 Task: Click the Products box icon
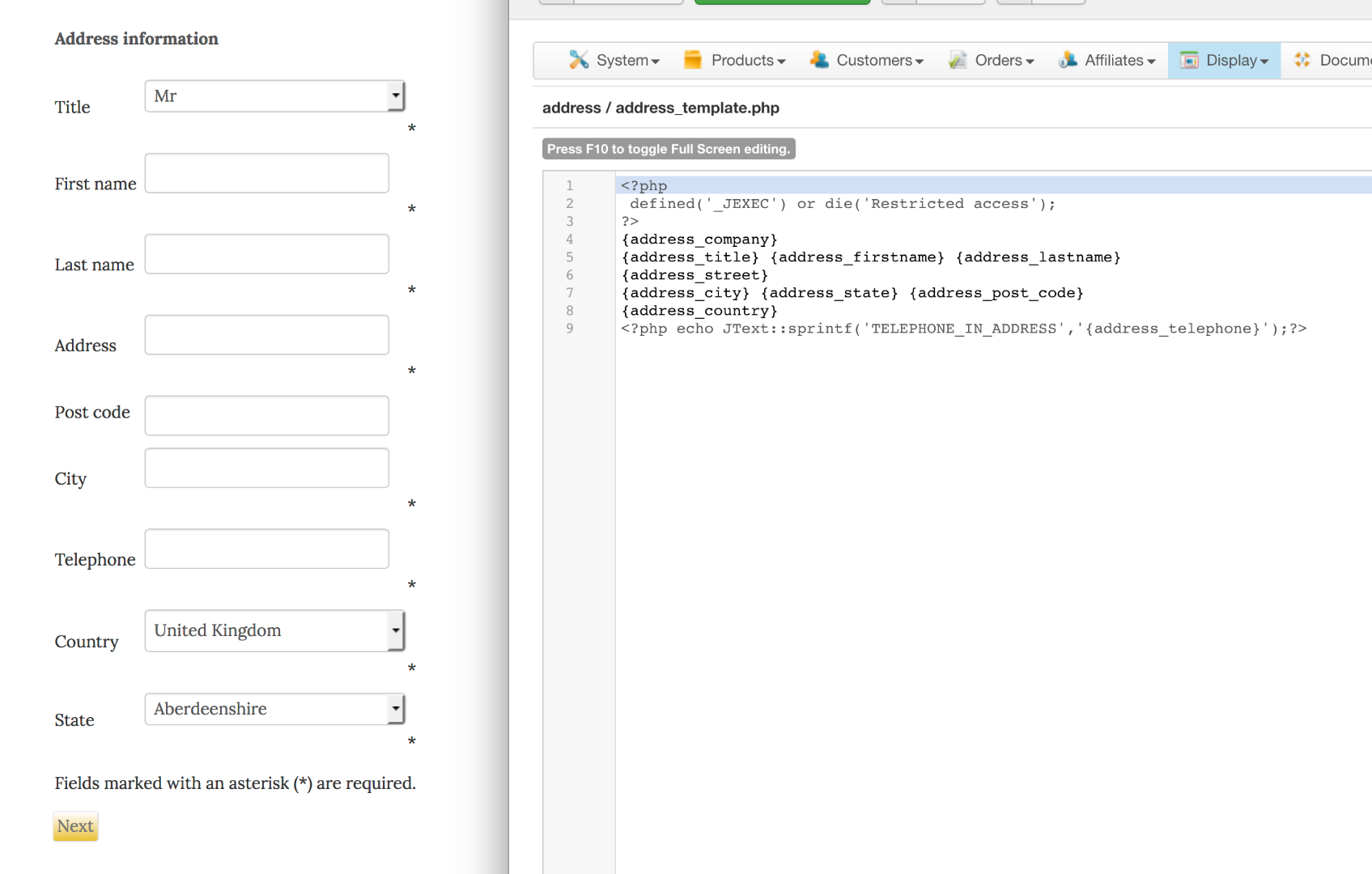692,60
